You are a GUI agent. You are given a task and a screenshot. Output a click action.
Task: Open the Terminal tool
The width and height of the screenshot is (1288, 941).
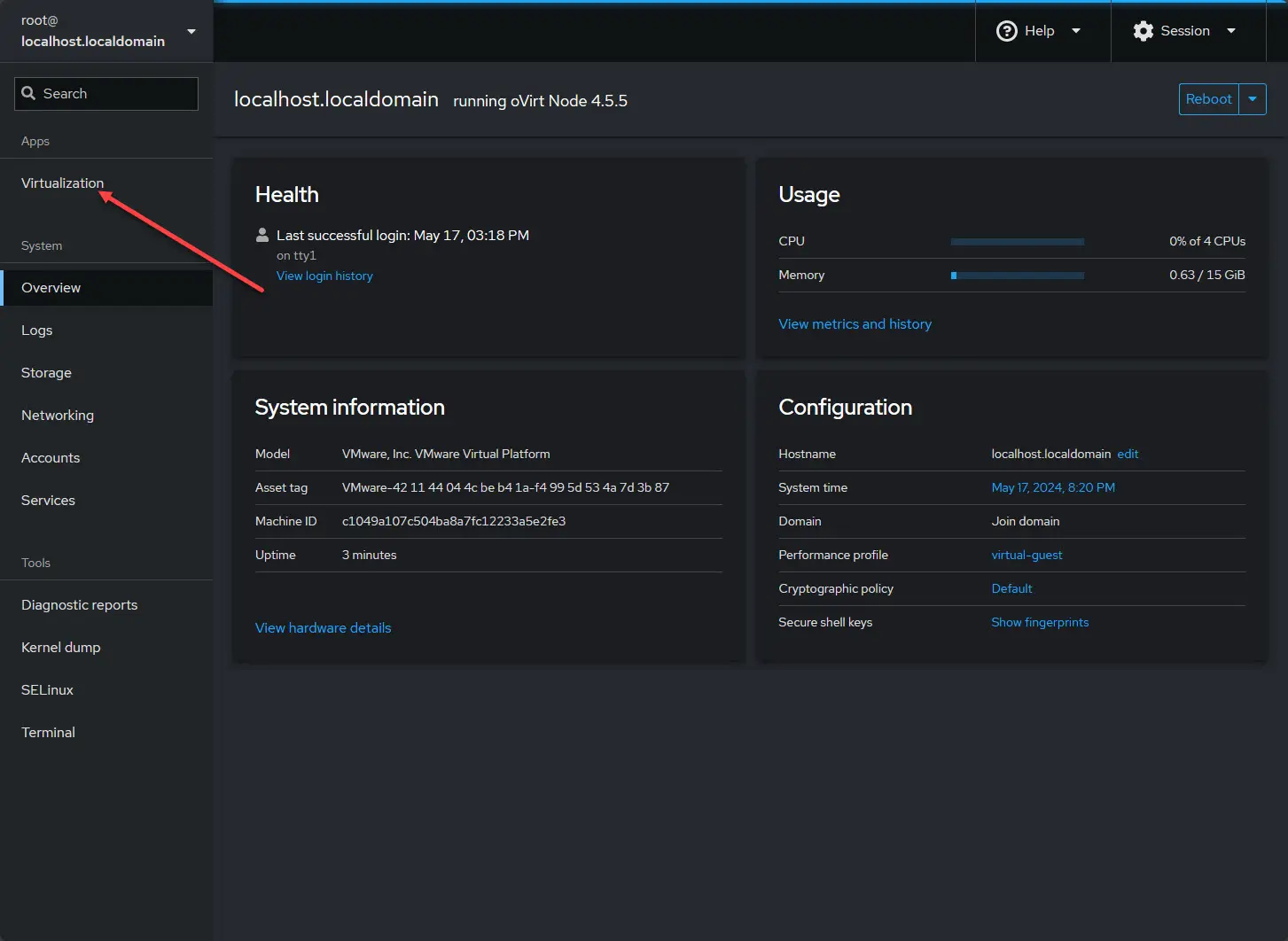coord(48,733)
